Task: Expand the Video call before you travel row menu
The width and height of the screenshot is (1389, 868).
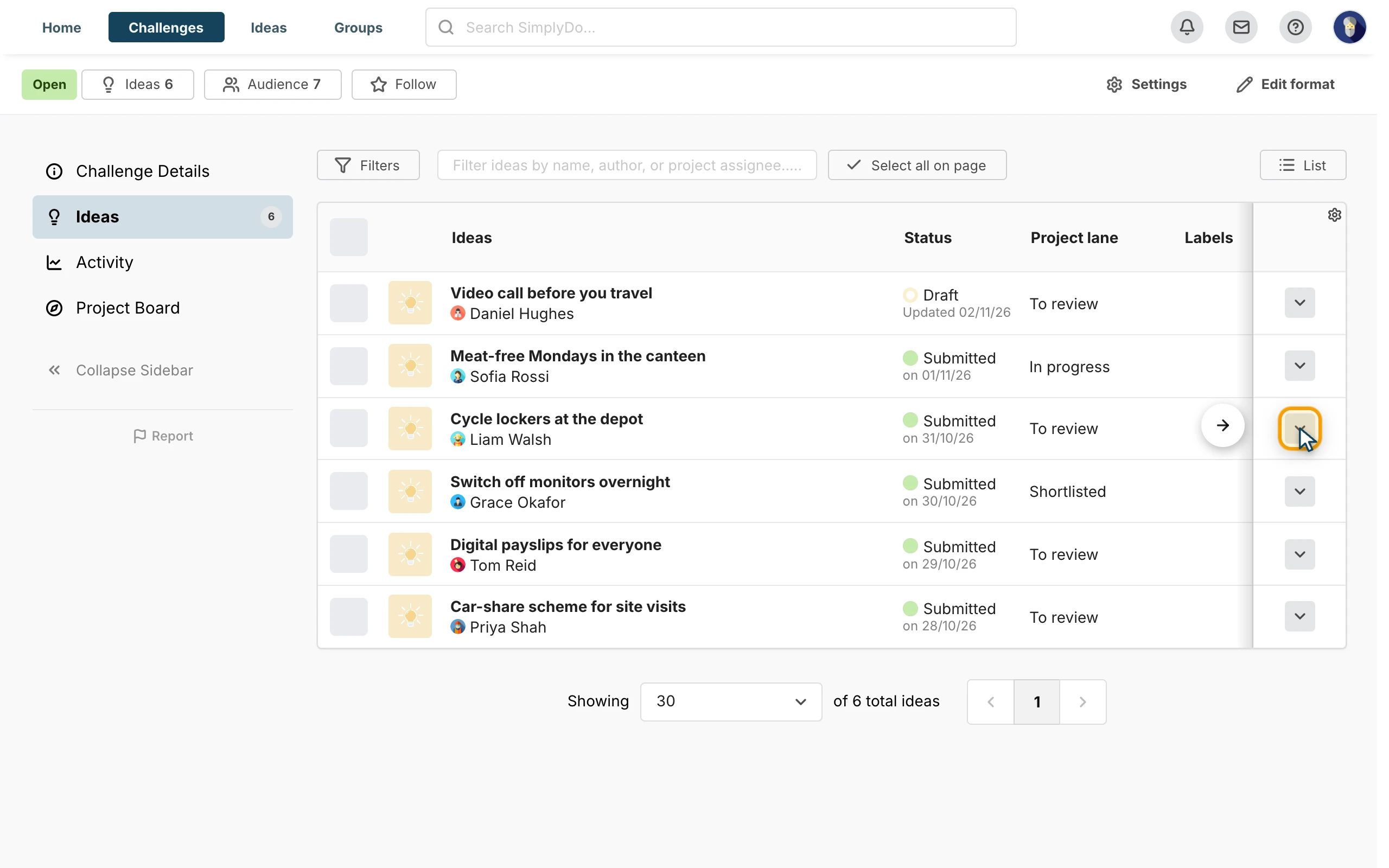Action: [1299, 303]
